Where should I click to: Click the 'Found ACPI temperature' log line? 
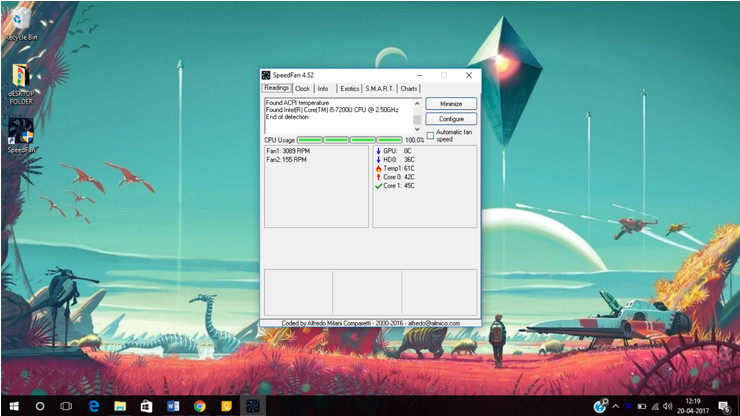point(297,102)
